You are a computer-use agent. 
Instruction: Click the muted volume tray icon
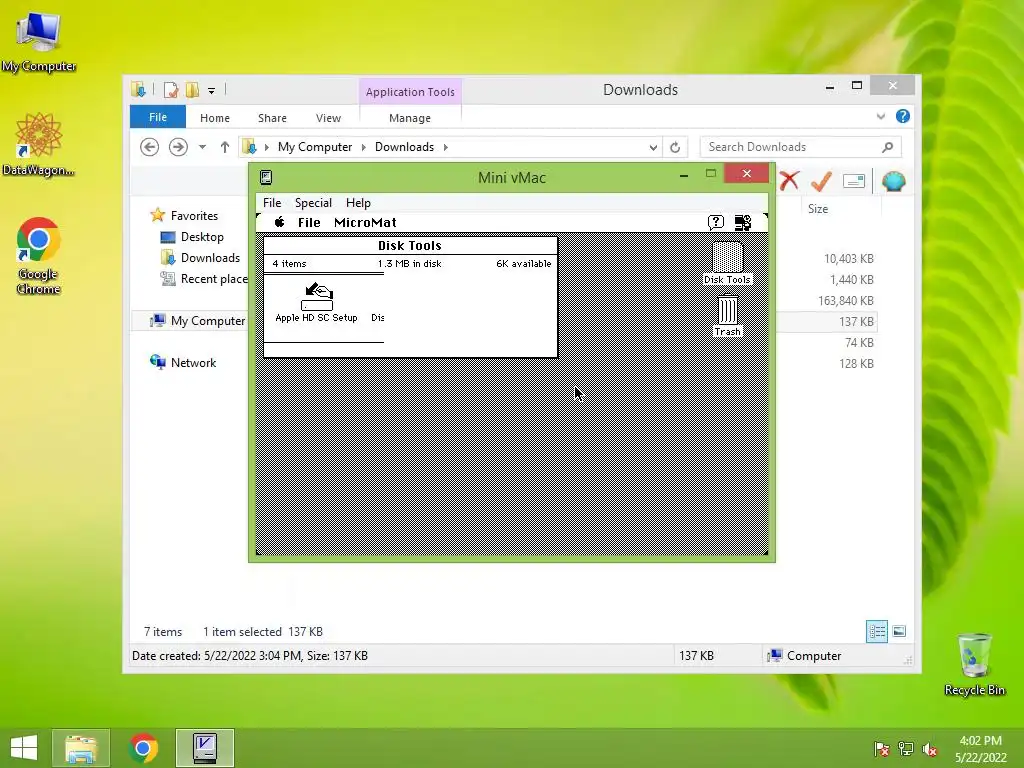pyautogui.click(x=930, y=749)
